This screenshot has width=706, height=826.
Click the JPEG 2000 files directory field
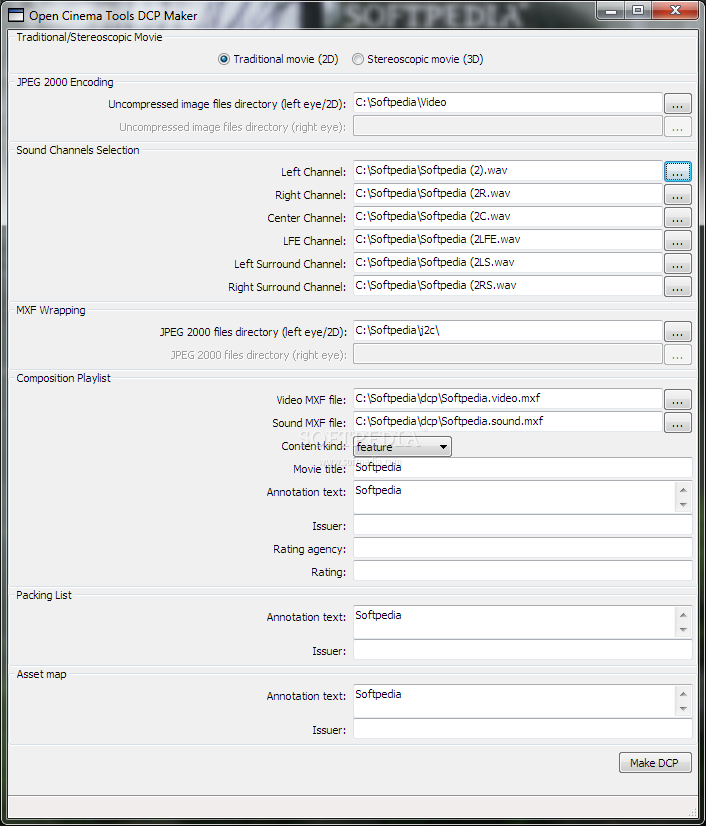tap(507, 331)
